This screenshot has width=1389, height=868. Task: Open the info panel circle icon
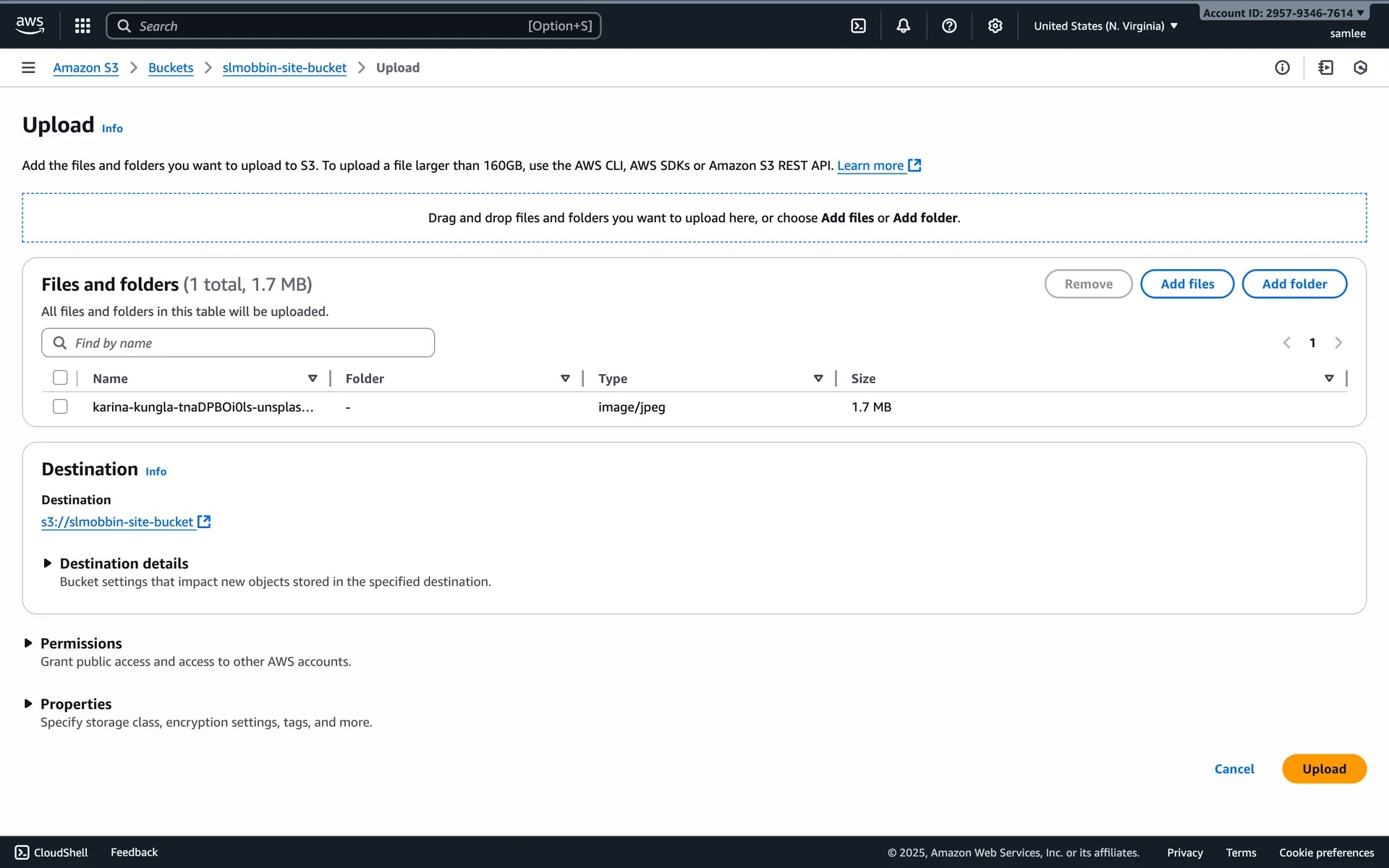pos(1282,67)
